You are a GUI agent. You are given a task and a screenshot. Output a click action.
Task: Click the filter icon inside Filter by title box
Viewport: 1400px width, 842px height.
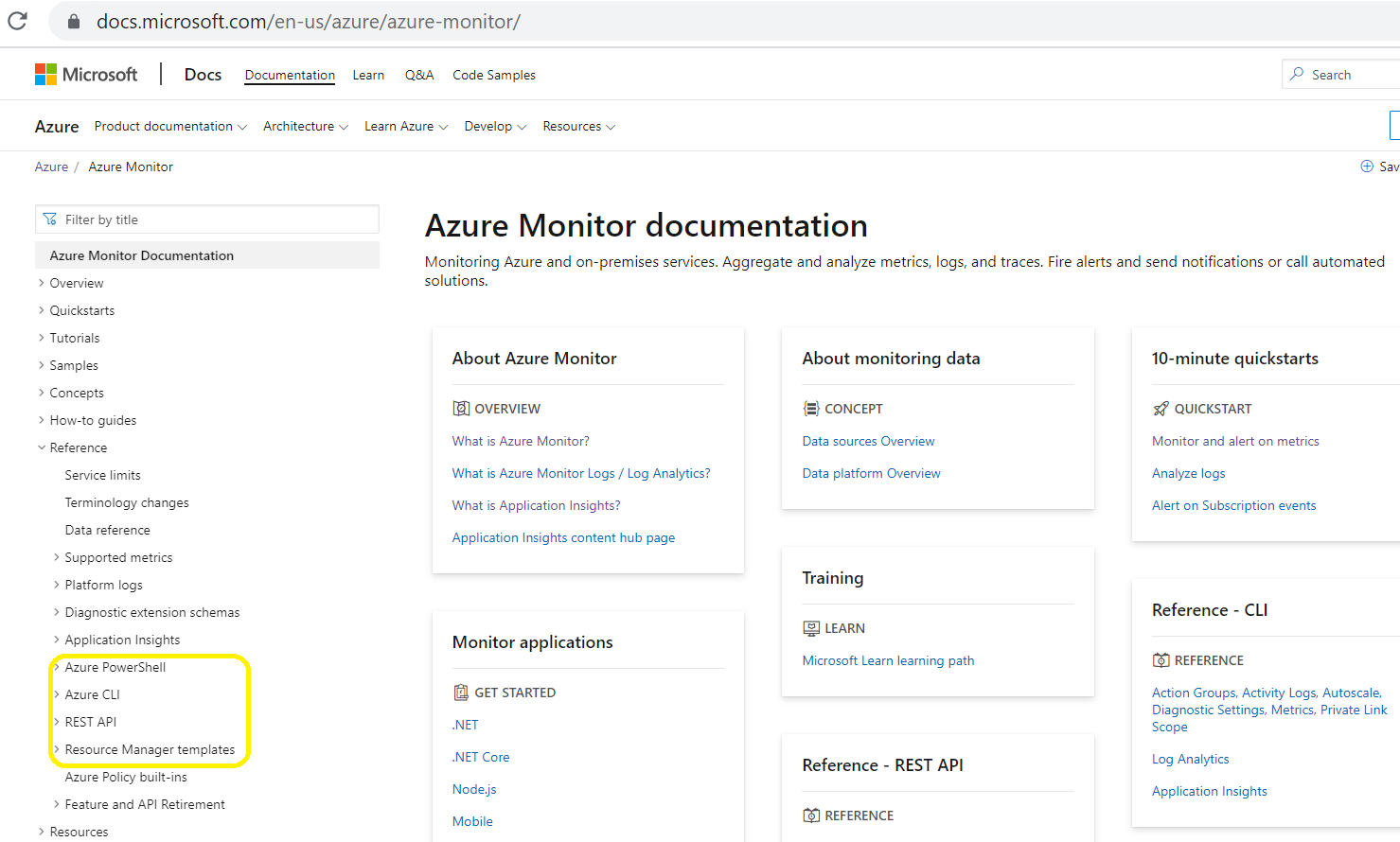point(50,219)
